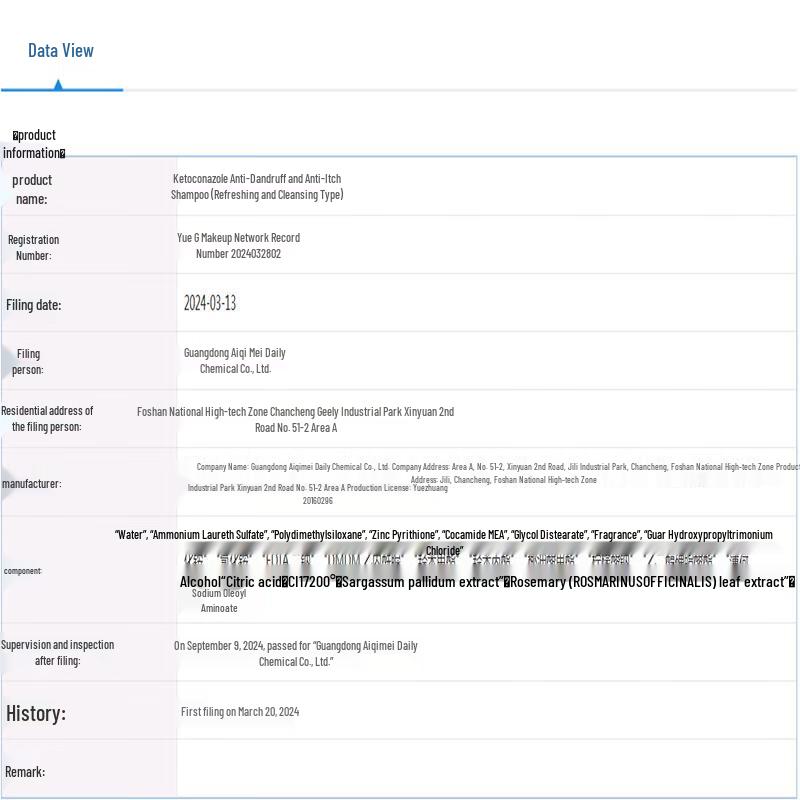Select the Yue G Makeup Network Record number
Screen dimensions: 800x800
tap(238, 246)
